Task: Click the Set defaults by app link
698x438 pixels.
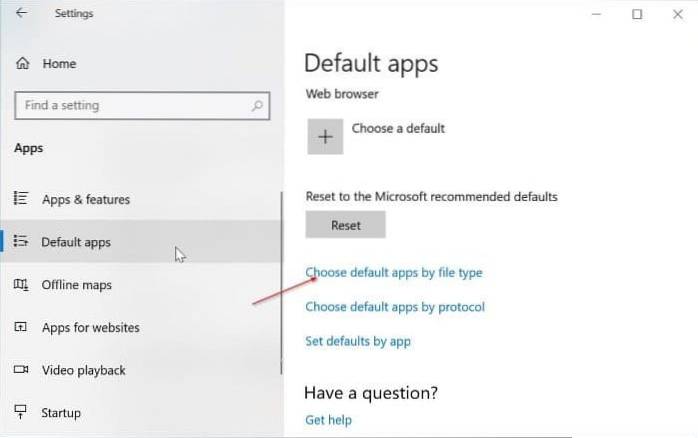Action: point(357,341)
